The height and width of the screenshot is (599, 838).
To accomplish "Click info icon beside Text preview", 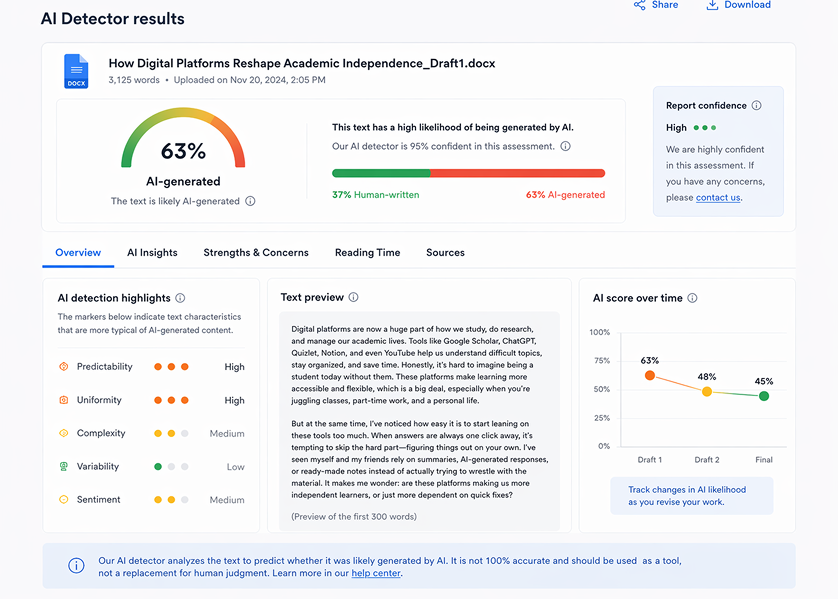I will pyautogui.click(x=353, y=297).
